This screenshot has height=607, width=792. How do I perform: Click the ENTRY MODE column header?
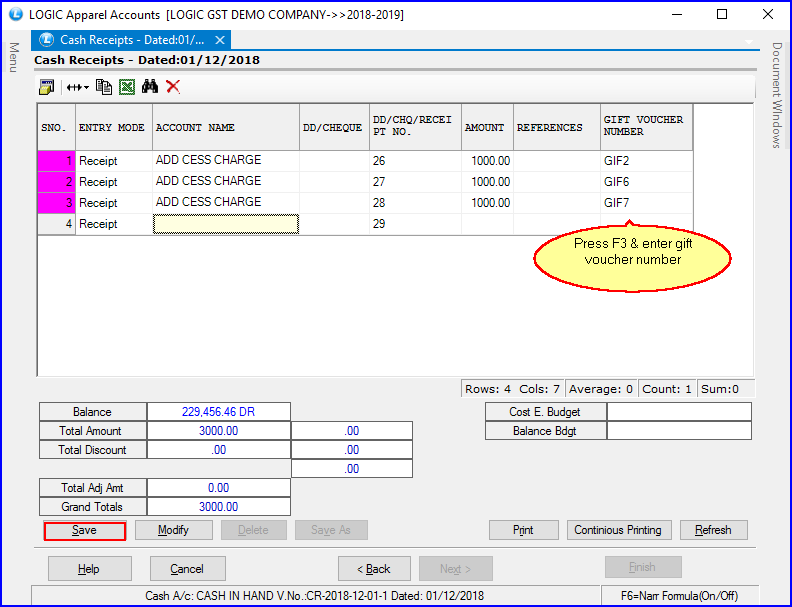pos(114,127)
